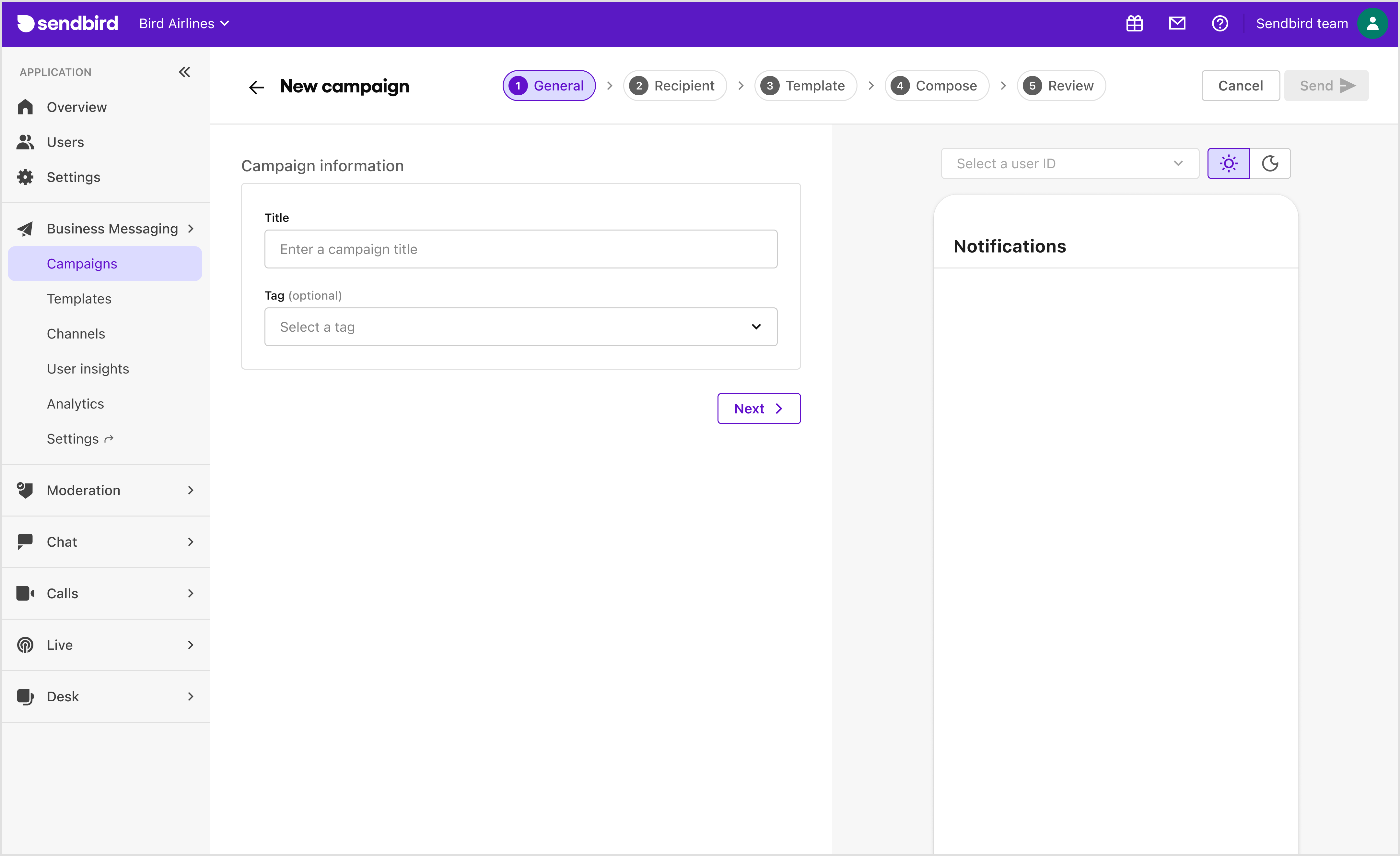Click the sendbird logo

point(68,23)
